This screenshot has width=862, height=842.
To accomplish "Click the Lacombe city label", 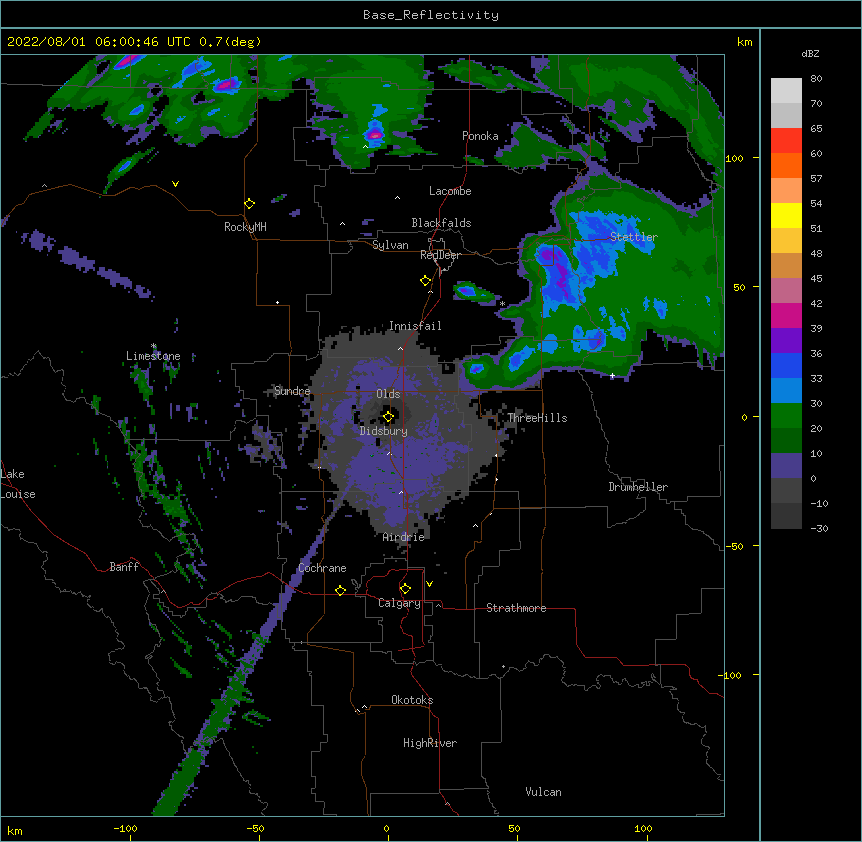I will click(450, 191).
